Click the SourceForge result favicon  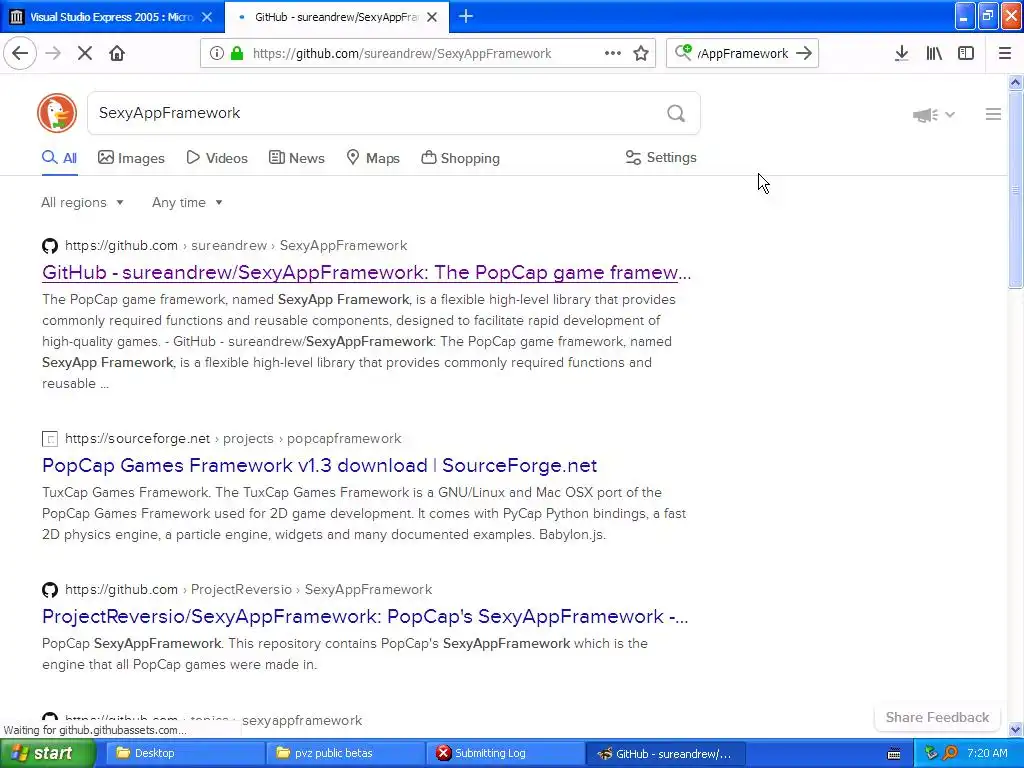50,439
